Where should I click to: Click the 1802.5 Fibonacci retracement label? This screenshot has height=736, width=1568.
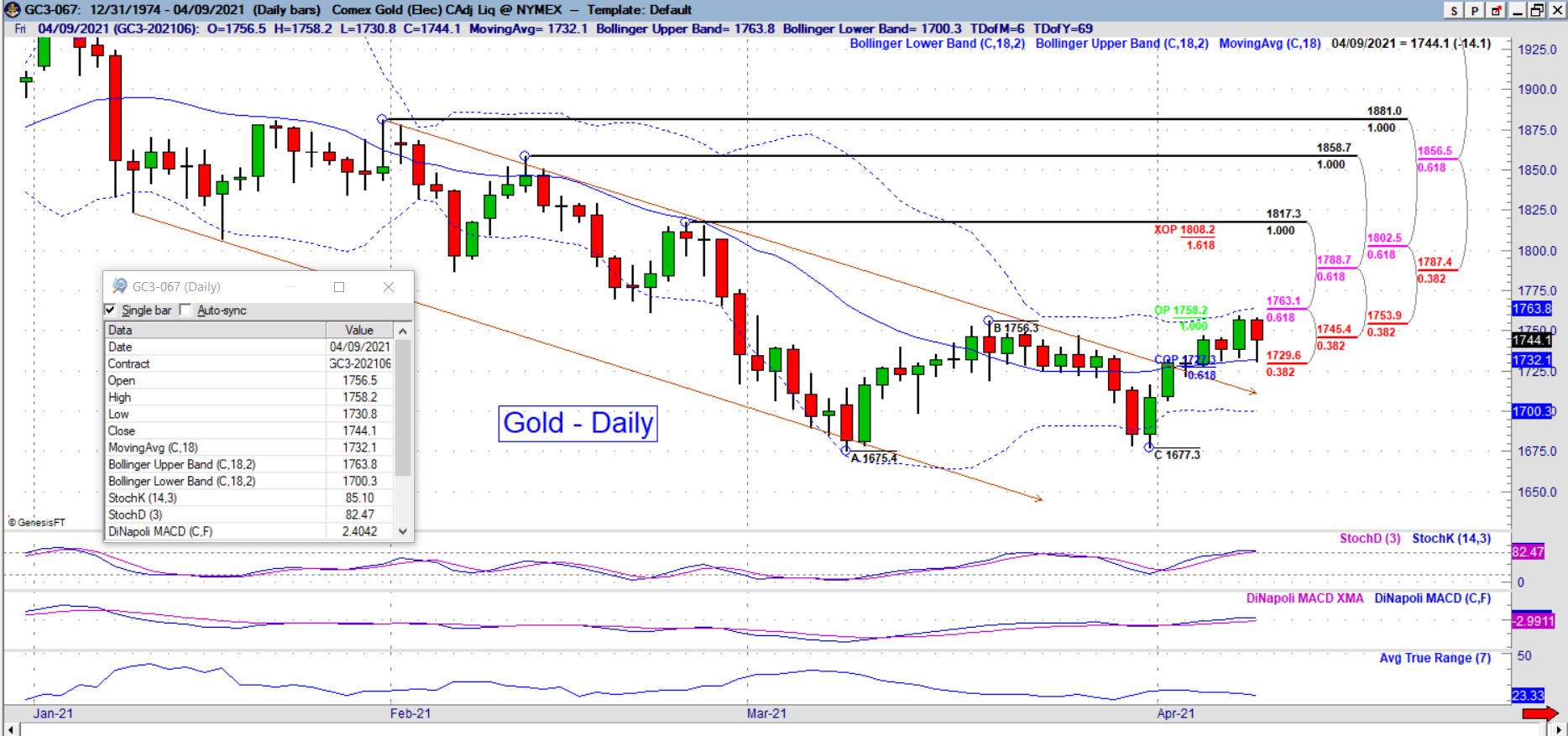(1384, 238)
